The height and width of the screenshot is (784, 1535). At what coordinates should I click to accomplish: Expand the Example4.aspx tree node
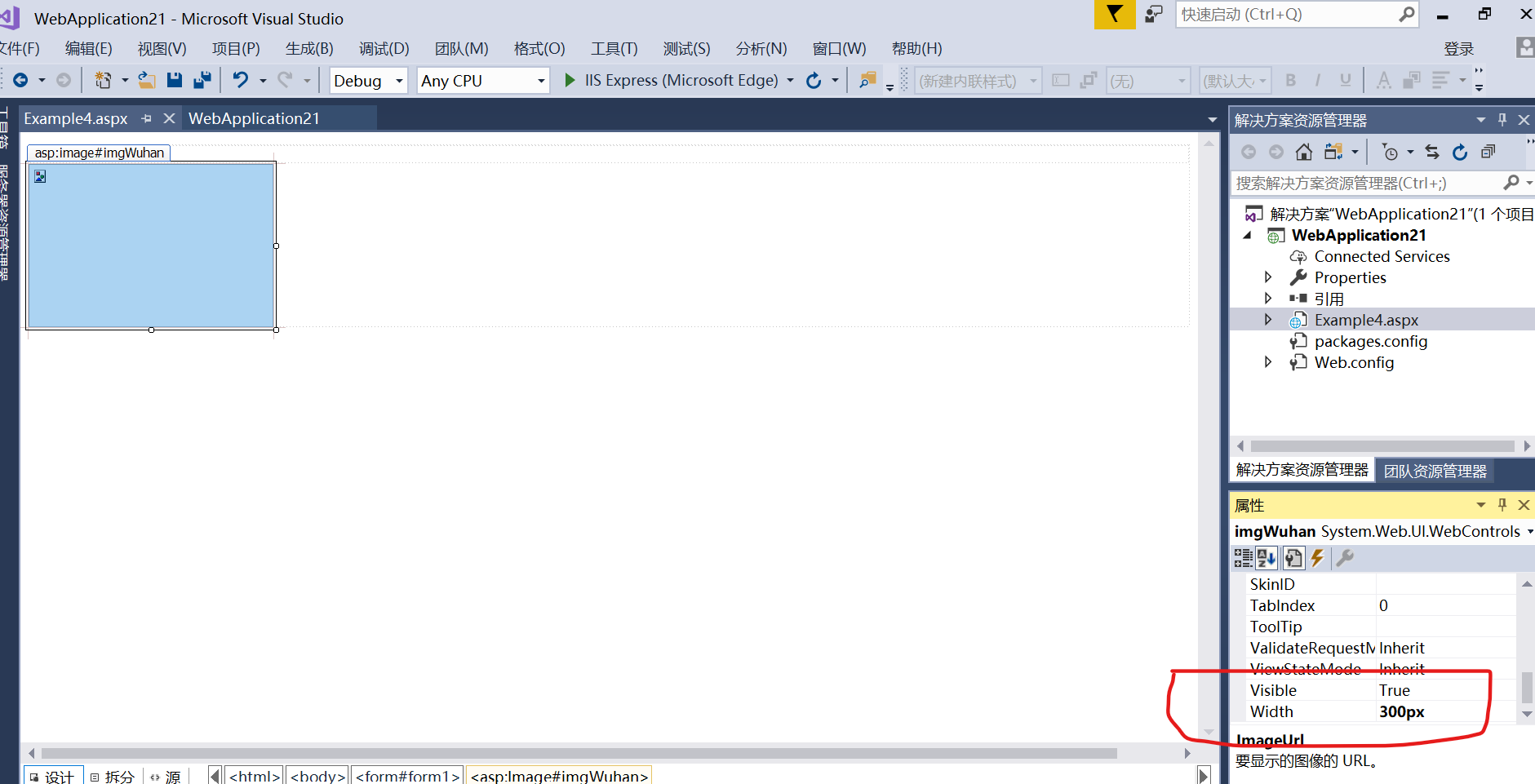pyautogui.click(x=1268, y=319)
